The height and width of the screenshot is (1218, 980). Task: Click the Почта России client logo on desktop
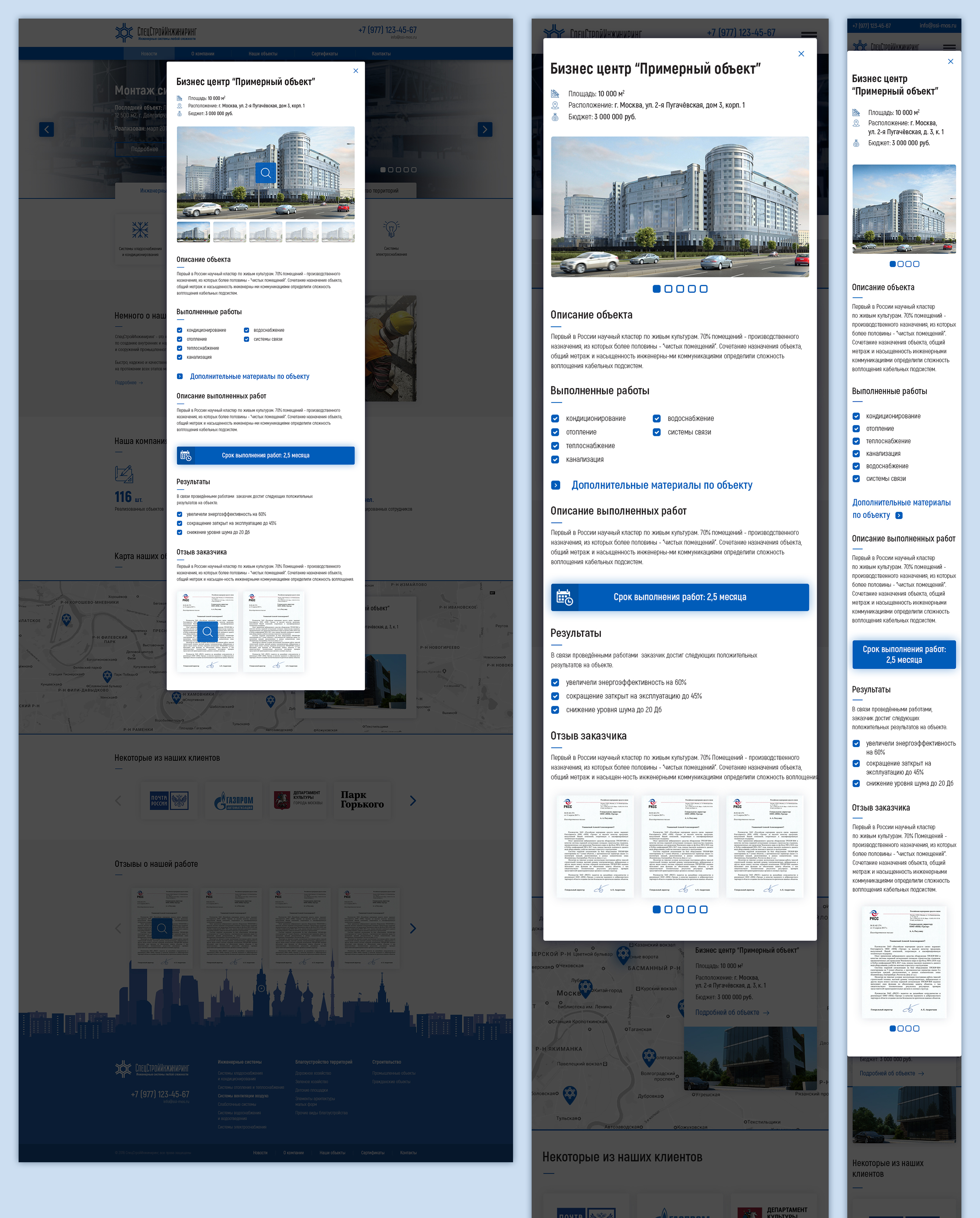[169, 801]
